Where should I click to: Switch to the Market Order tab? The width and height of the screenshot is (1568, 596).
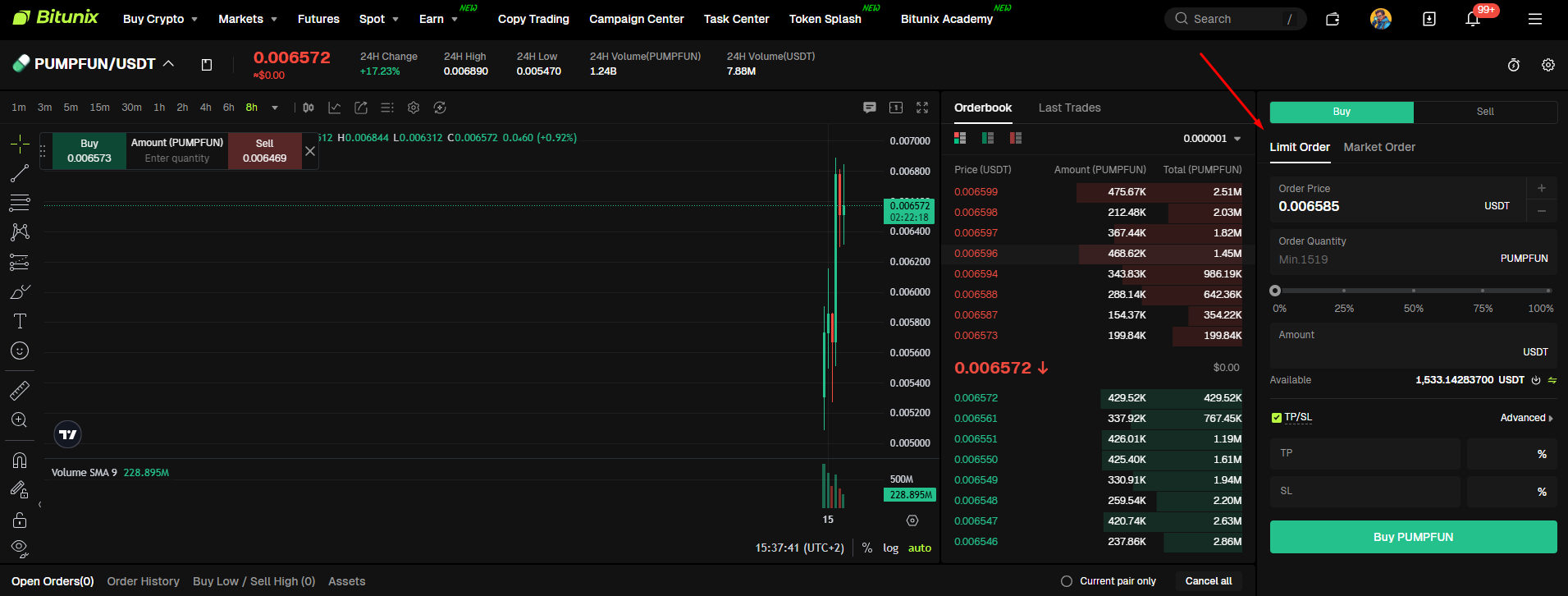pyautogui.click(x=1379, y=147)
